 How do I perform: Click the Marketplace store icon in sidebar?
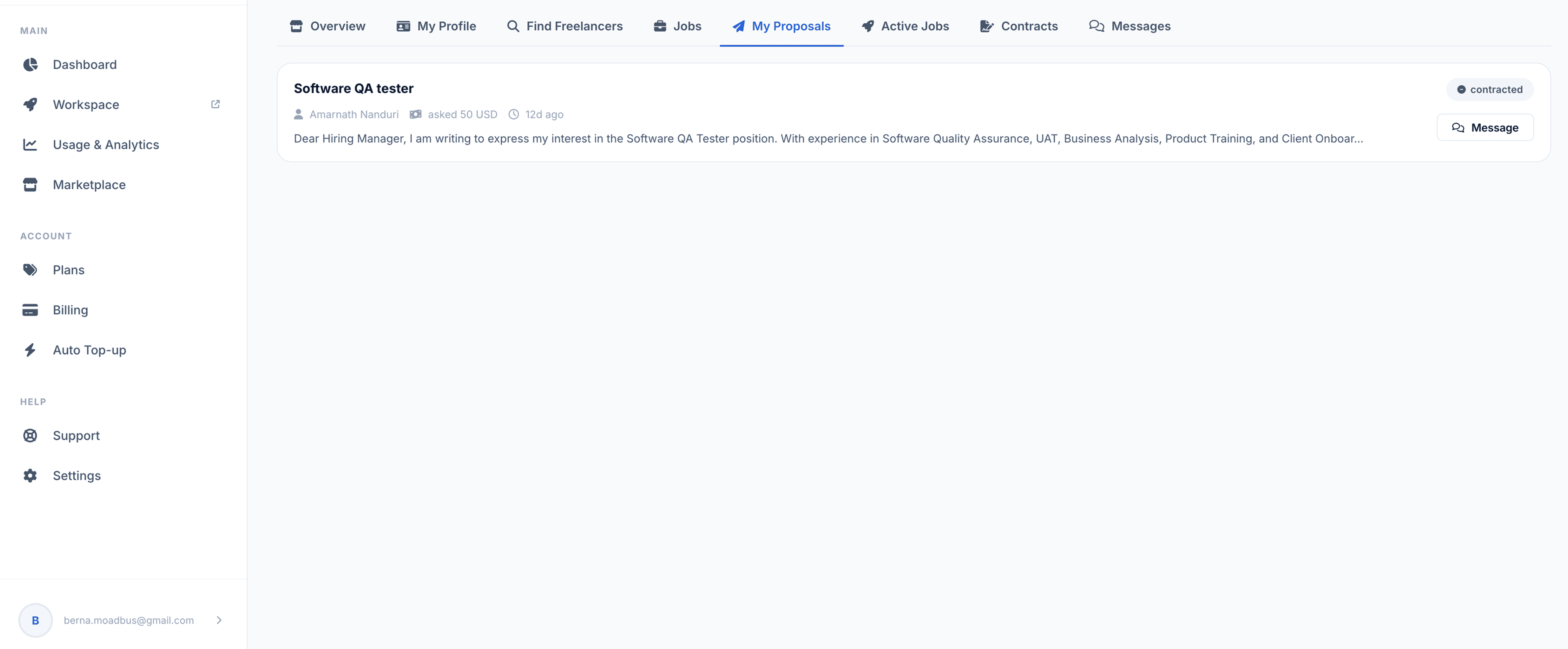point(30,185)
